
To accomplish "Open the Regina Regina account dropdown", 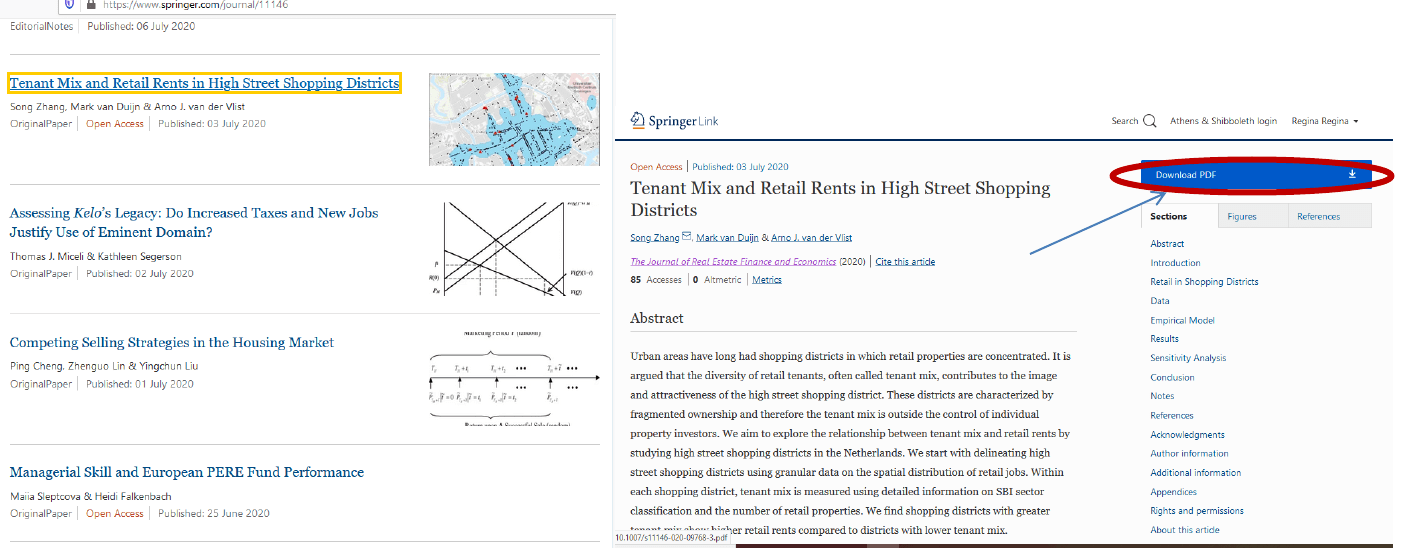I will [1325, 121].
